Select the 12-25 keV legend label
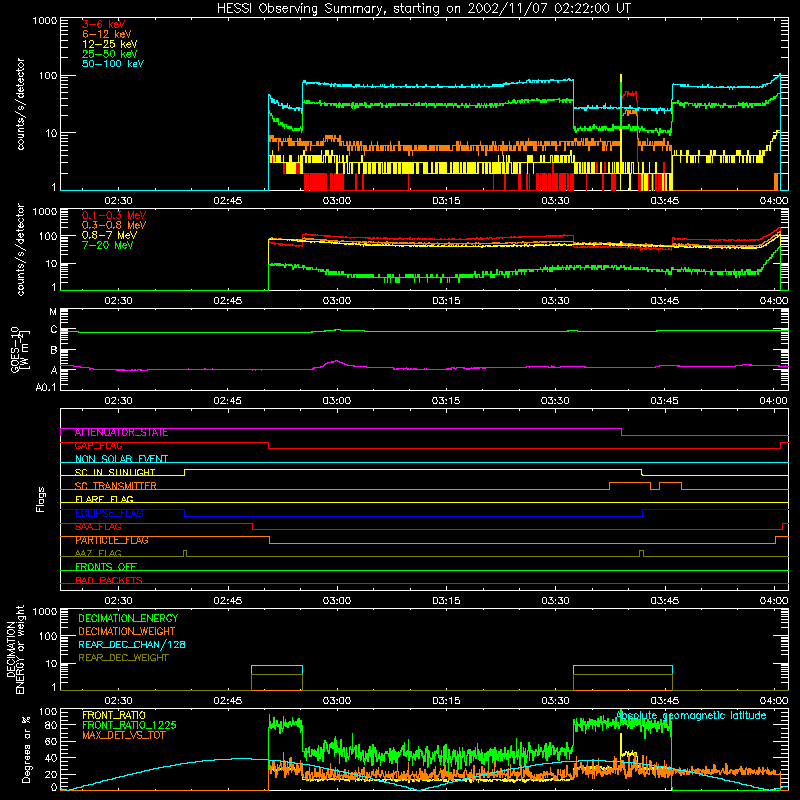The width and height of the screenshot is (800, 800). tap(110, 44)
